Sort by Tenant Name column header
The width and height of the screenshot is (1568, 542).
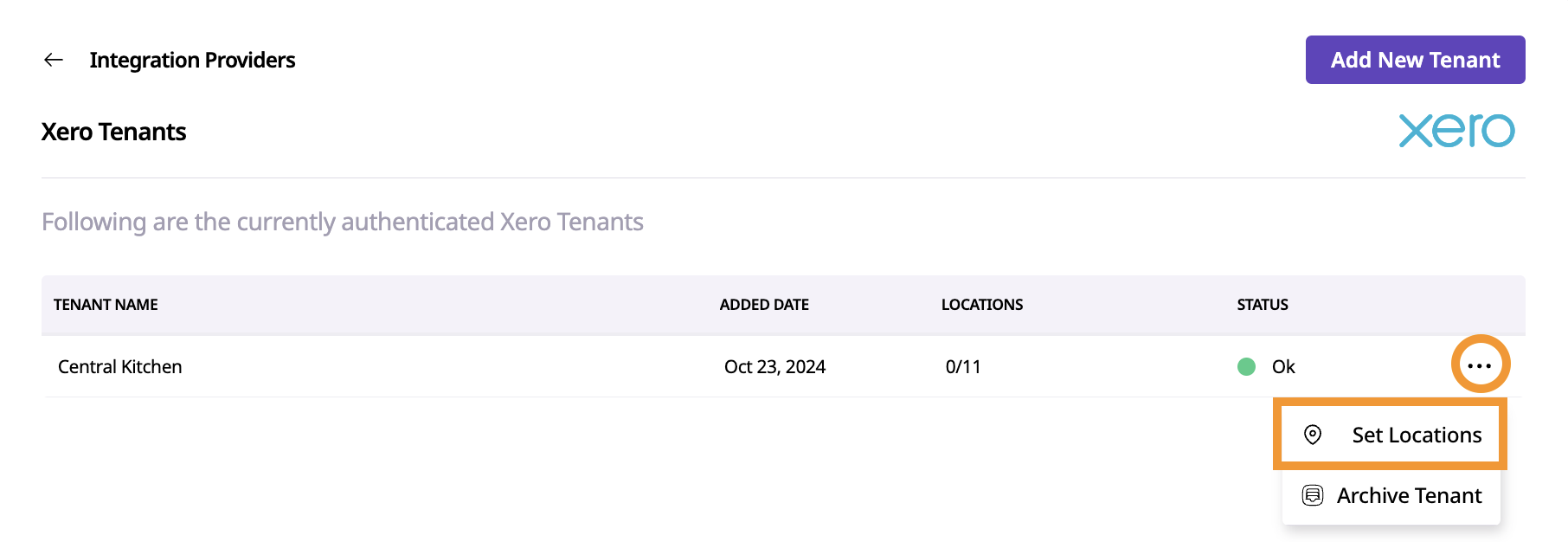coord(106,305)
